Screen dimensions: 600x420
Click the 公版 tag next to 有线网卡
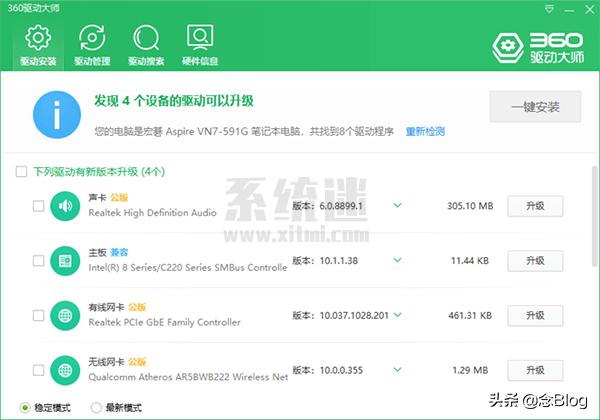pos(137,307)
